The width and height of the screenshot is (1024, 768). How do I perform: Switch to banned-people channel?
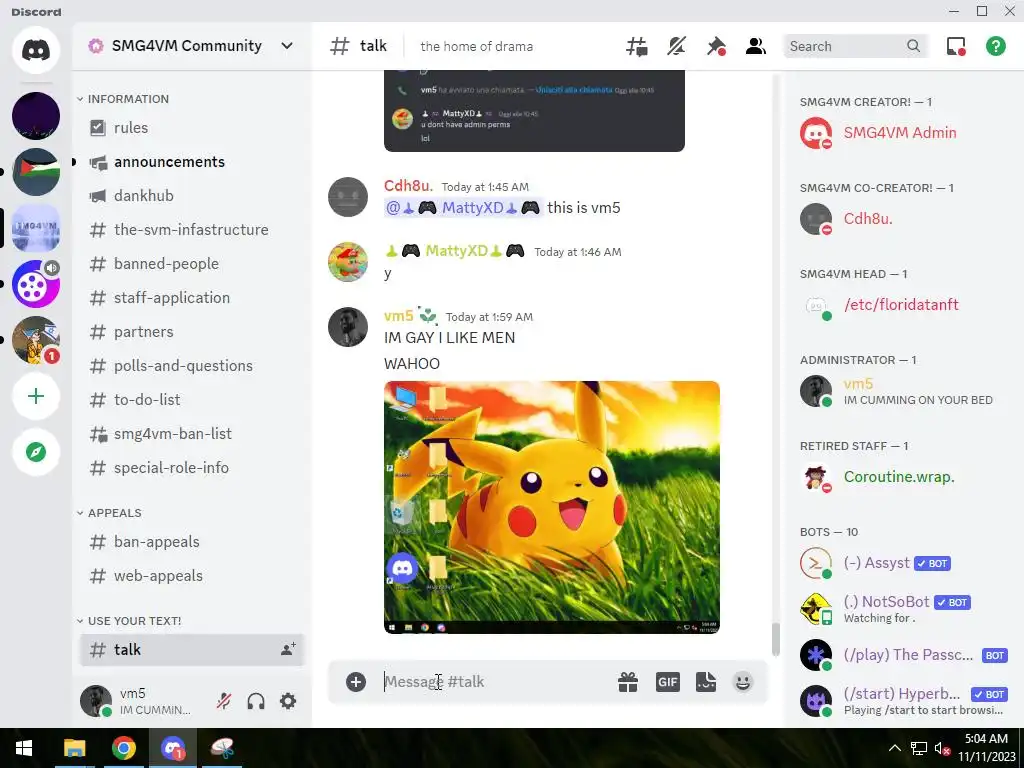point(191,264)
